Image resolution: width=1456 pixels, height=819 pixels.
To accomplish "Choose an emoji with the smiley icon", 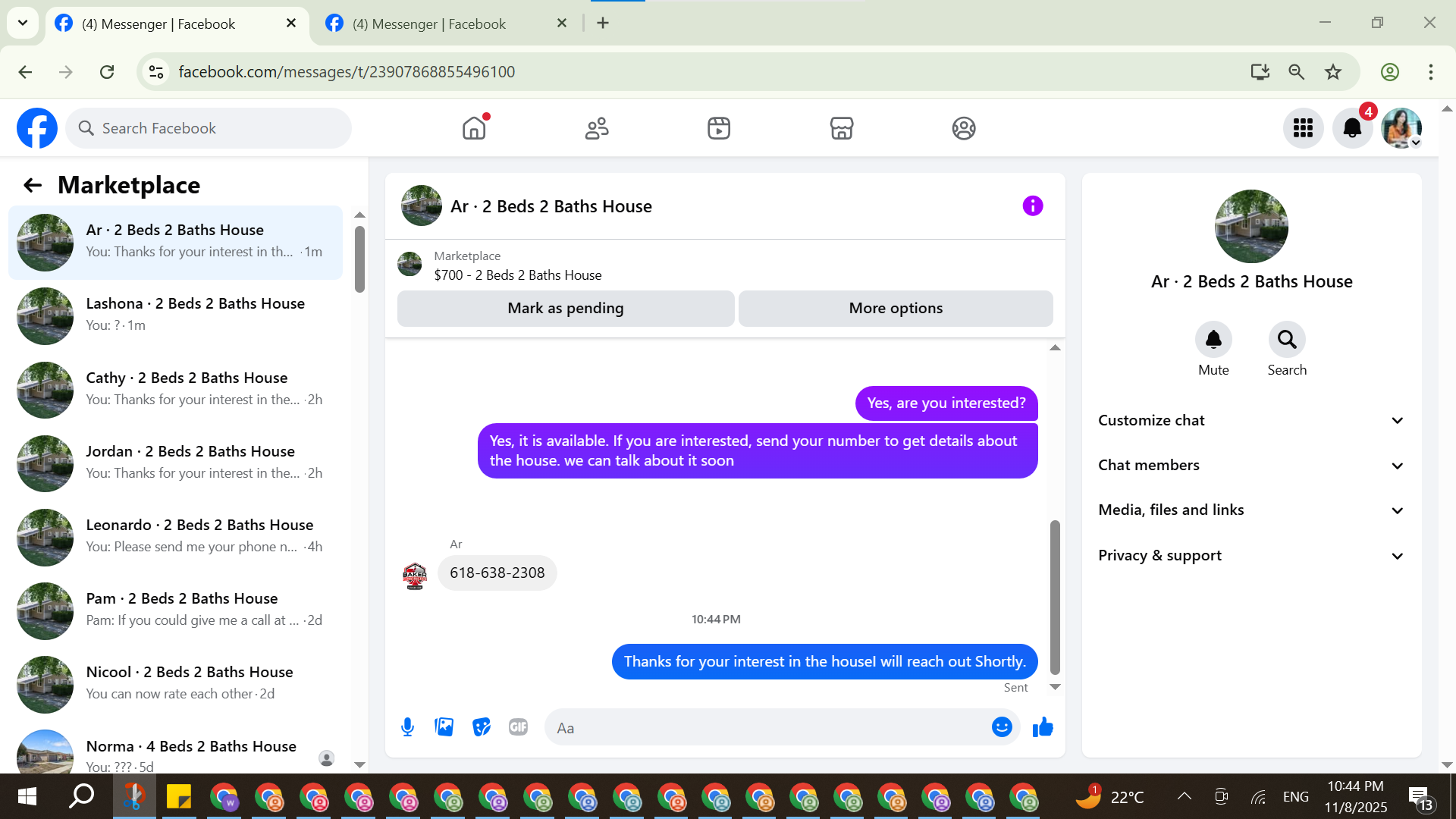I will (x=1001, y=727).
